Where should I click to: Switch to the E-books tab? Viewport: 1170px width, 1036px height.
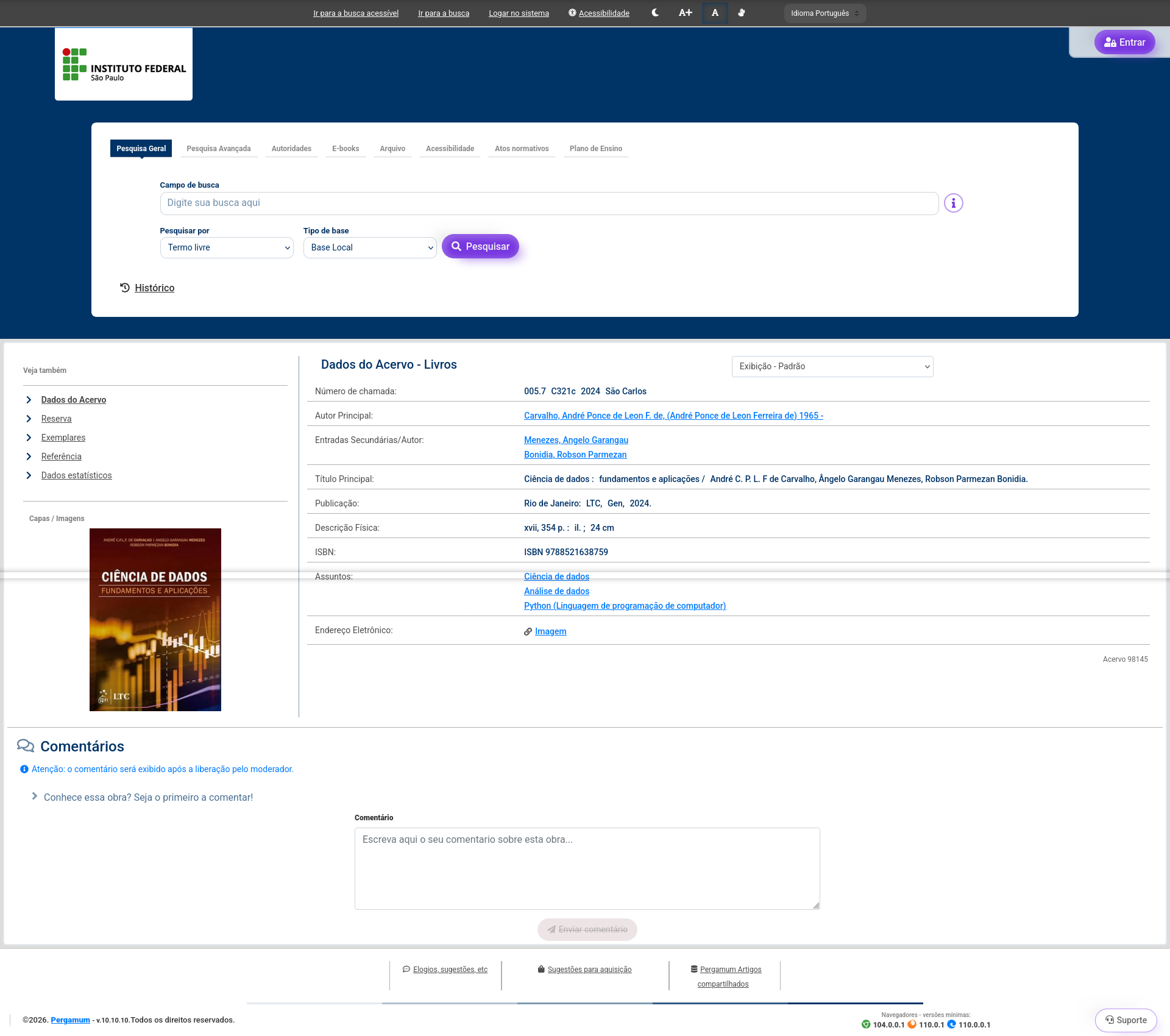346,149
